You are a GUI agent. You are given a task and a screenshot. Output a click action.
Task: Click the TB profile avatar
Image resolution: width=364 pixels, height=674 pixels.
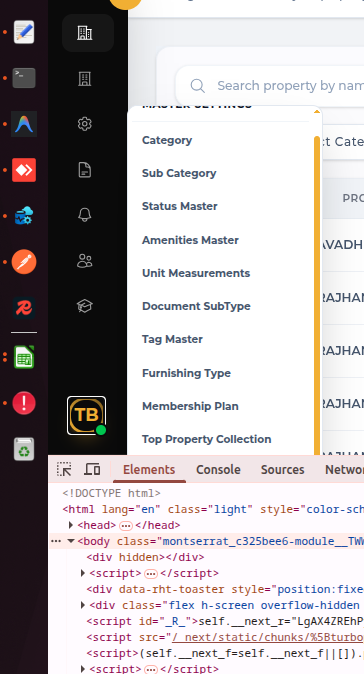tap(86, 415)
